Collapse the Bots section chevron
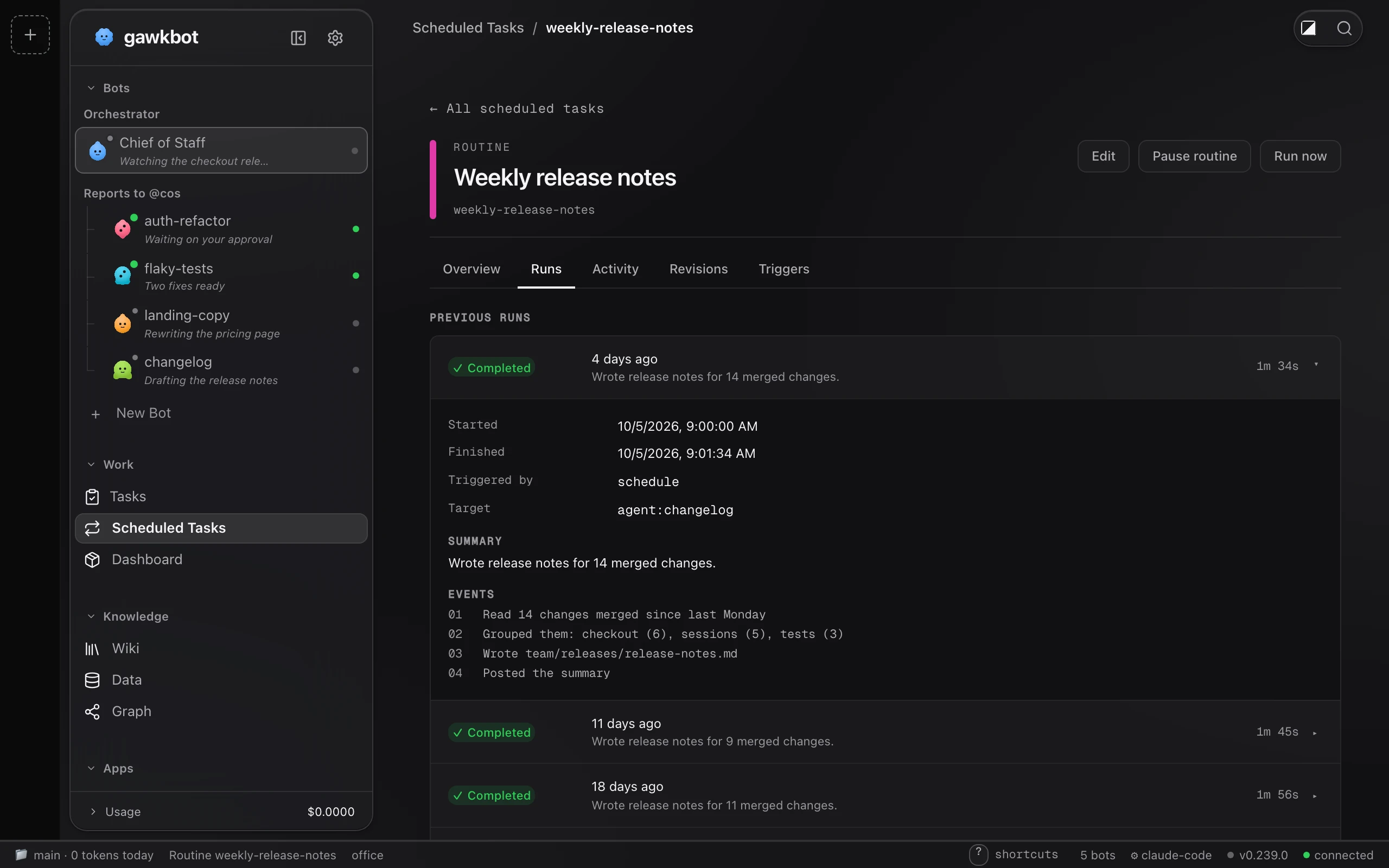Screen dimensions: 1389x868 point(91,88)
